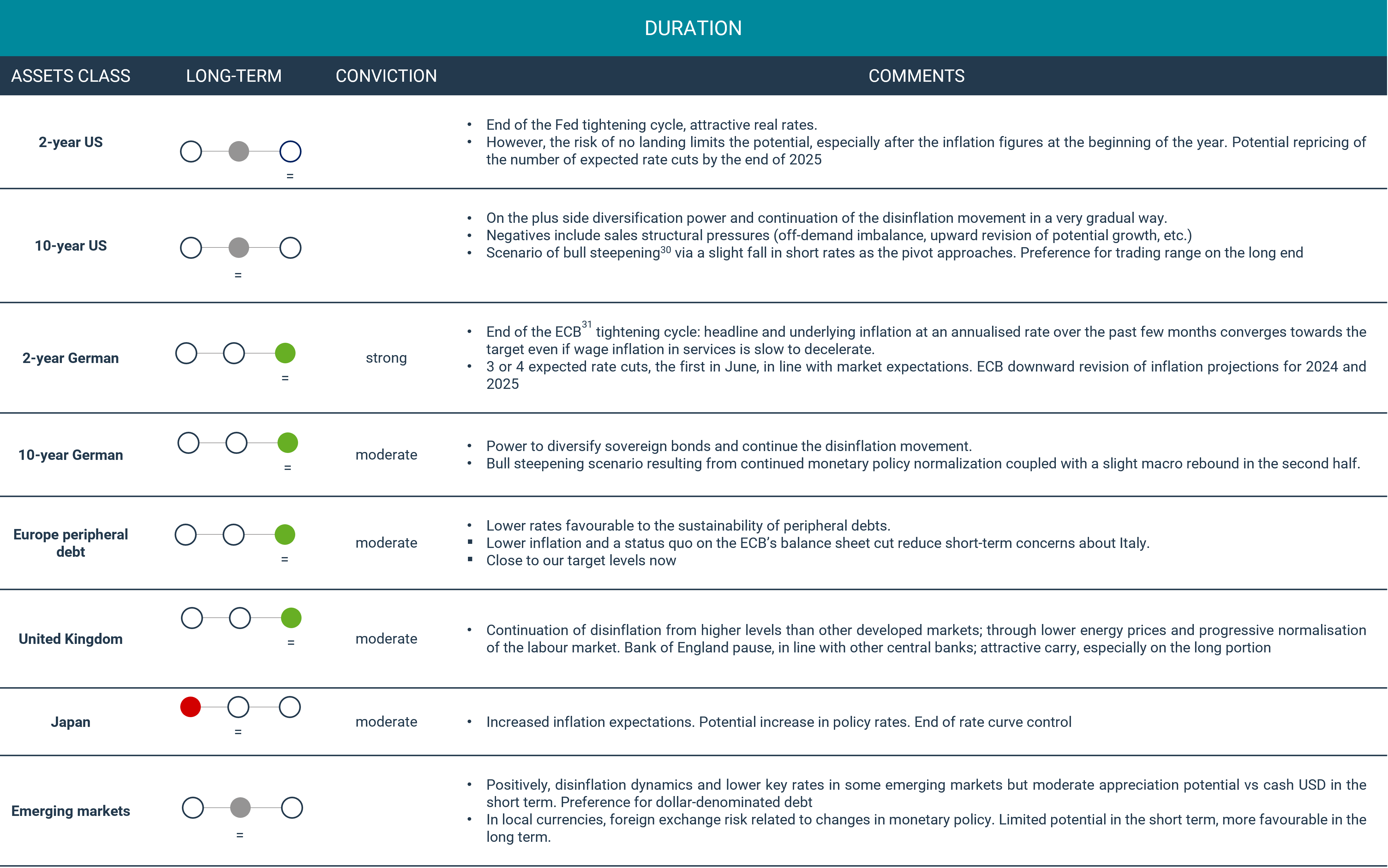Click left empty circle in Emerging markets row
This screenshot has height=868, width=1388.
pyautogui.click(x=193, y=808)
